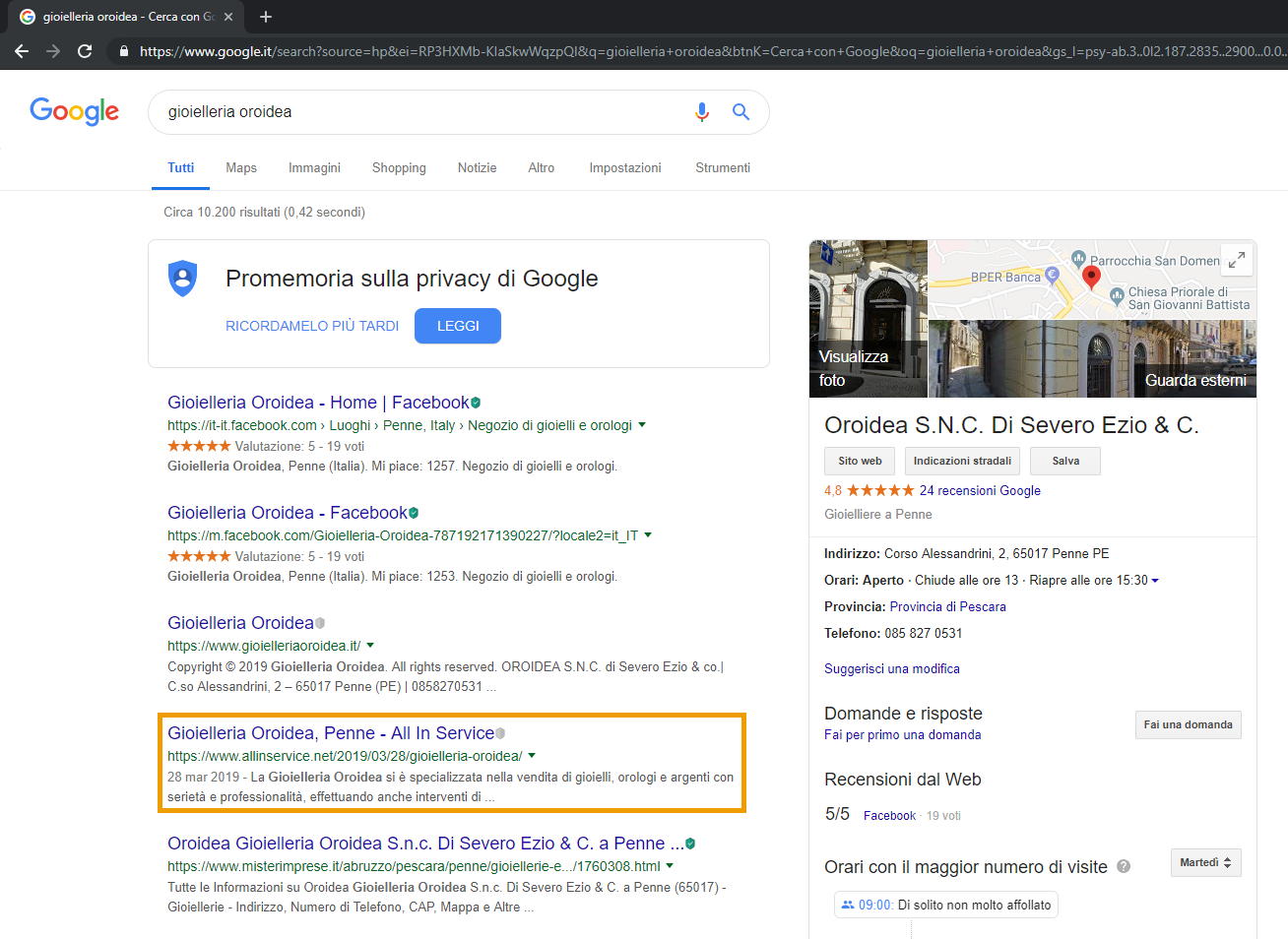The height and width of the screenshot is (939, 1288).
Task: Click the help icon beside Orari con maggior numero
Action: [x=1124, y=866]
